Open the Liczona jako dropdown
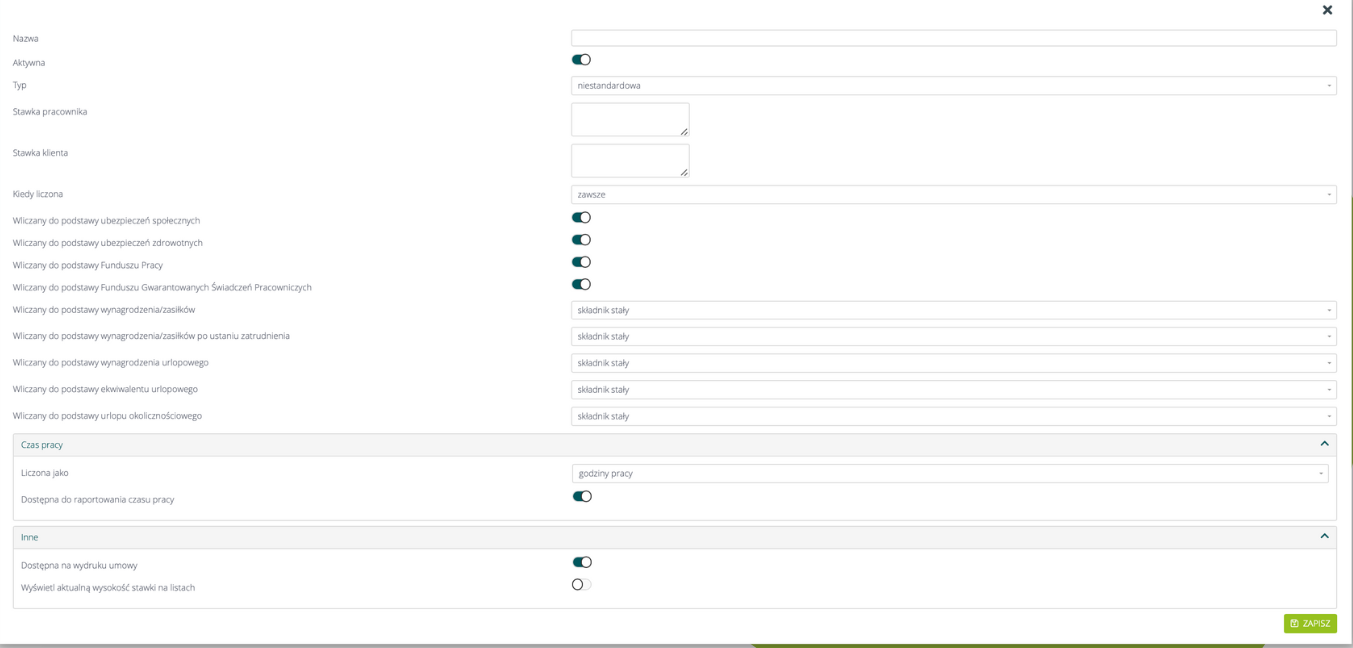This screenshot has height=648, width=1353. click(950, 474)
